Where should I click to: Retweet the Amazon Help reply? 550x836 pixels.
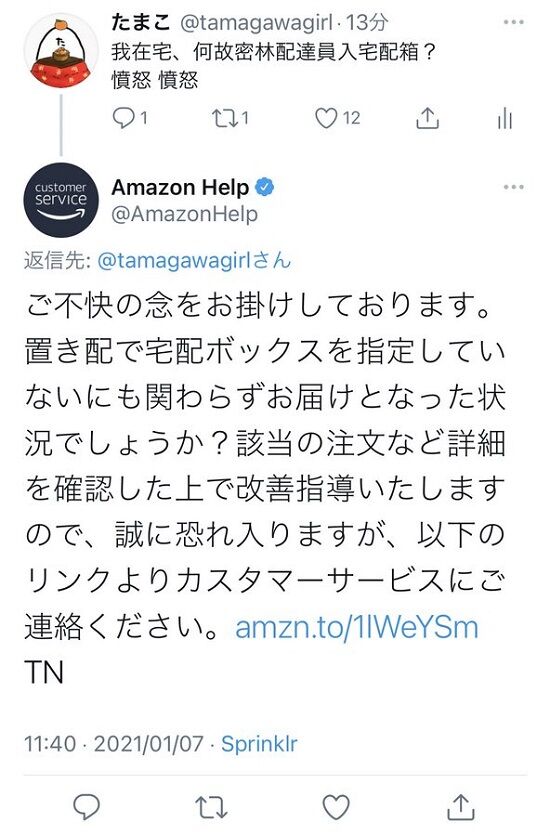[x=211, y=807]
